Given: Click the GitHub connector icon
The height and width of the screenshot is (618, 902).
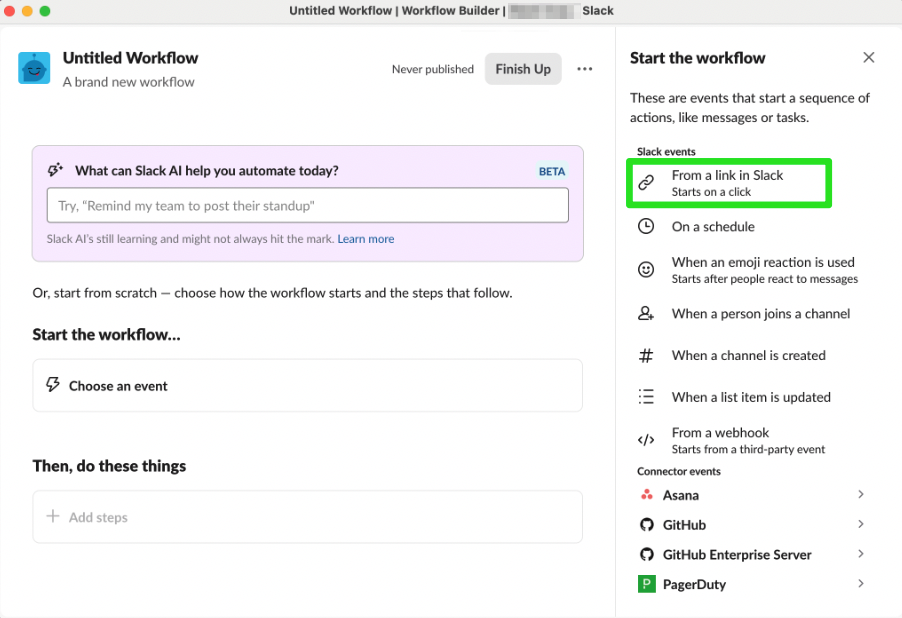Looking at the screenshot, I should [647, 524].
